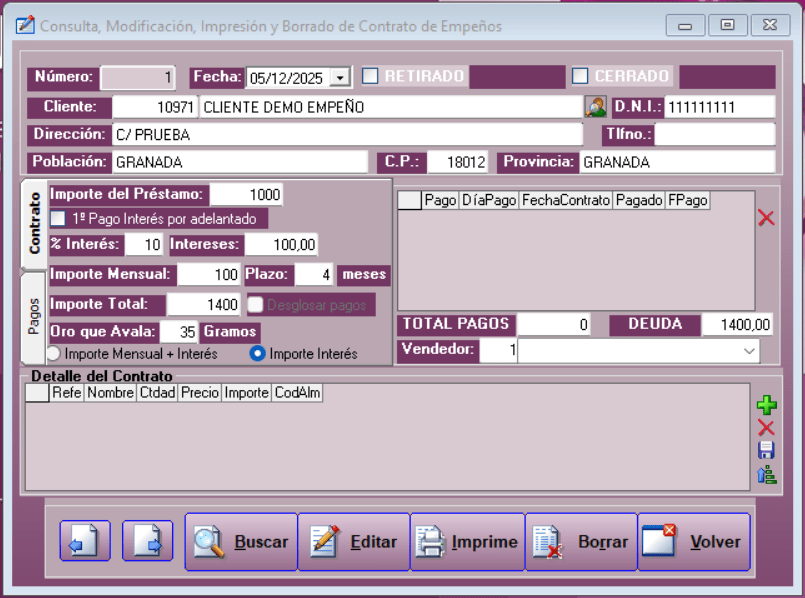The height and width of the screenshot is (598, 805).
Task: Click the client lookup icon next to client name
Action: pos(596,107)
